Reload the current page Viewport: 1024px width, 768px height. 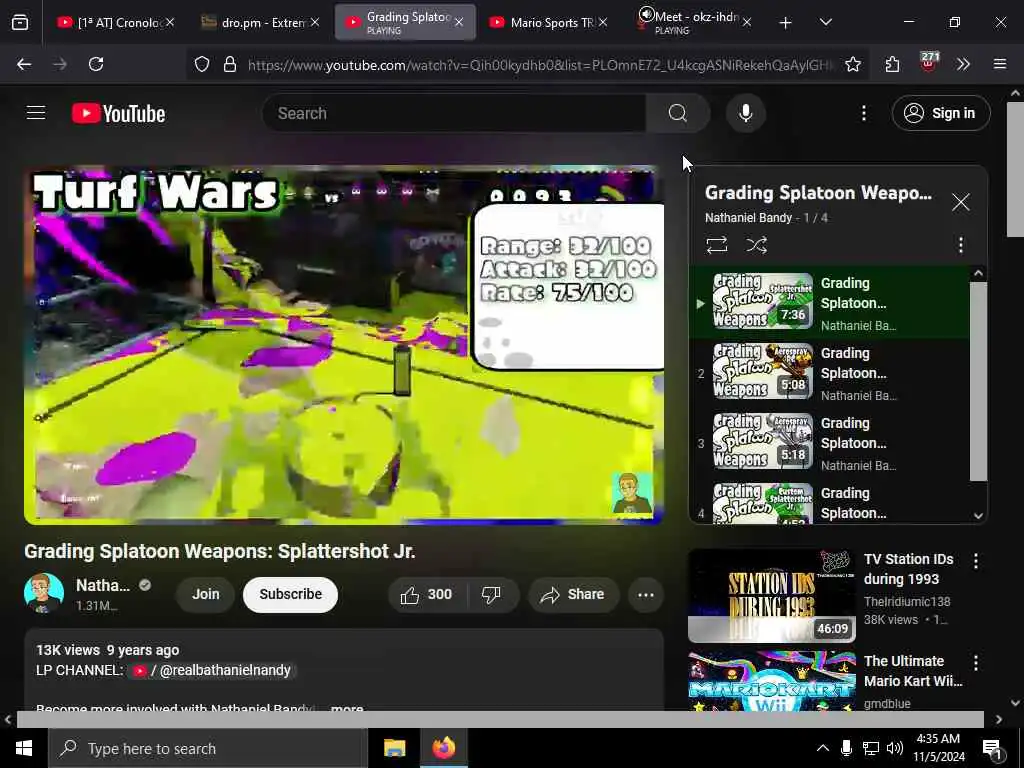coord(96,64)
